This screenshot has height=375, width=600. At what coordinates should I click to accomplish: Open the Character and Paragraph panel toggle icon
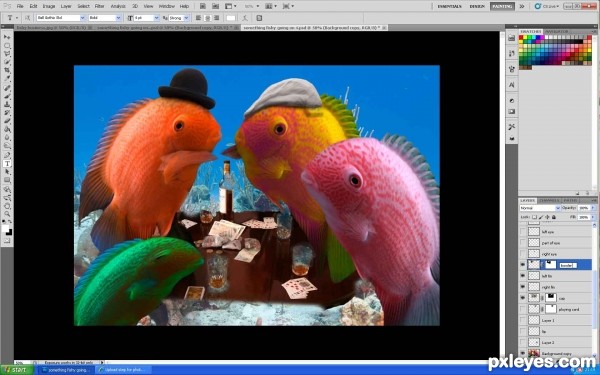tap(259, 18)
